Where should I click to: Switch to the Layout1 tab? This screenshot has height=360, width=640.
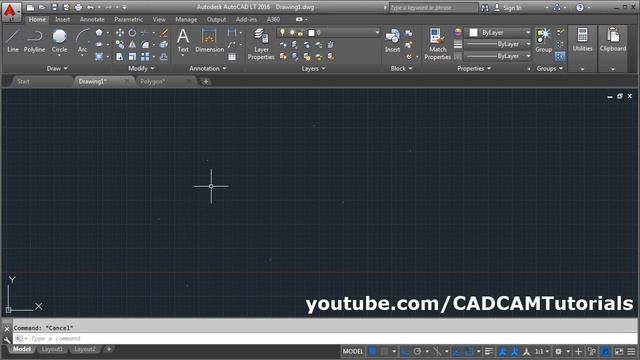52,349
